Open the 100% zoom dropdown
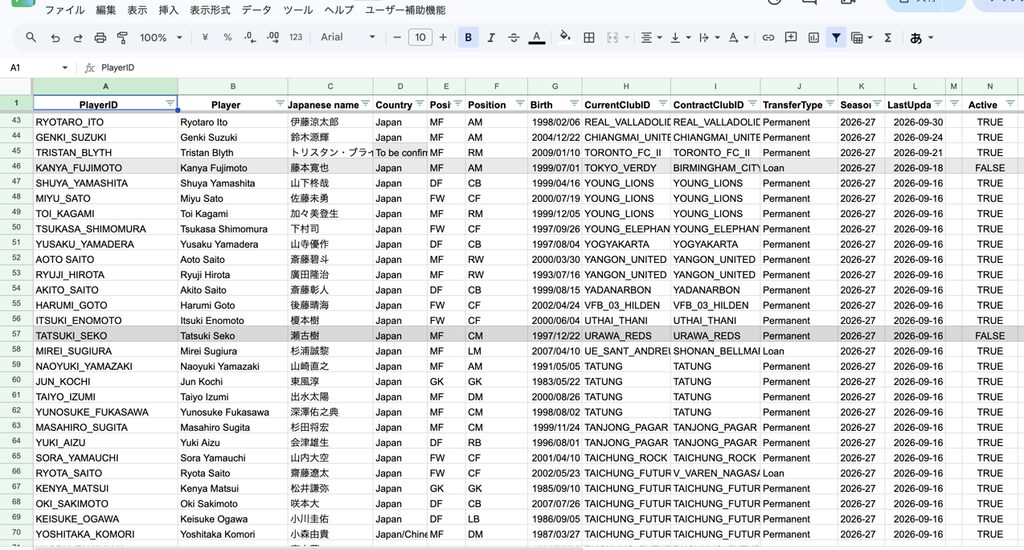 click(x=161, y=38)
